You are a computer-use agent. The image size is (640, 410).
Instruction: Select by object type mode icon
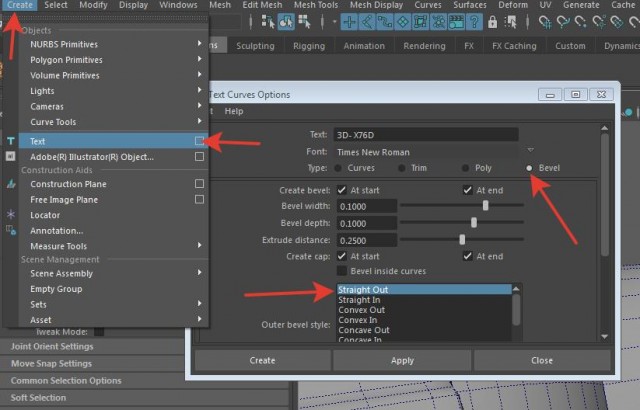286,22
